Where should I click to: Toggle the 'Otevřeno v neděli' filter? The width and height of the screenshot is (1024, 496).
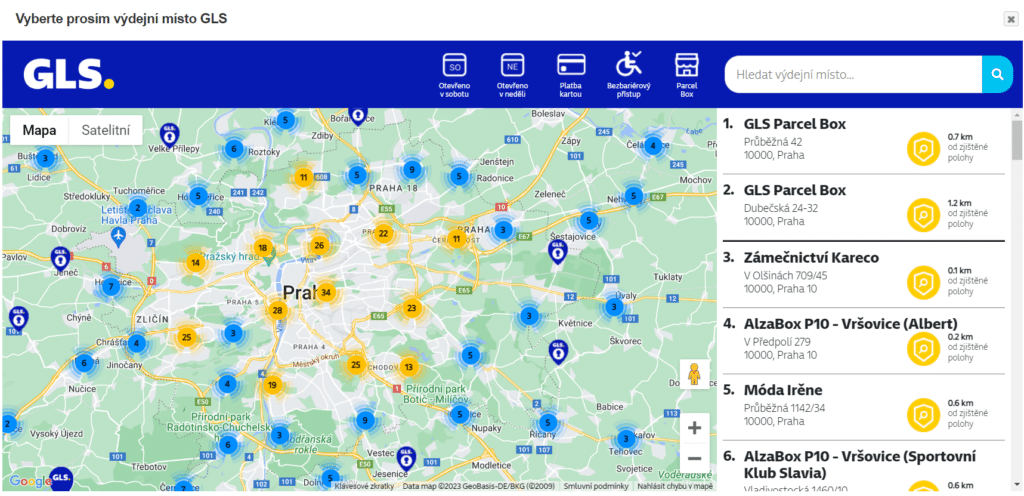(x=513, y=75)
